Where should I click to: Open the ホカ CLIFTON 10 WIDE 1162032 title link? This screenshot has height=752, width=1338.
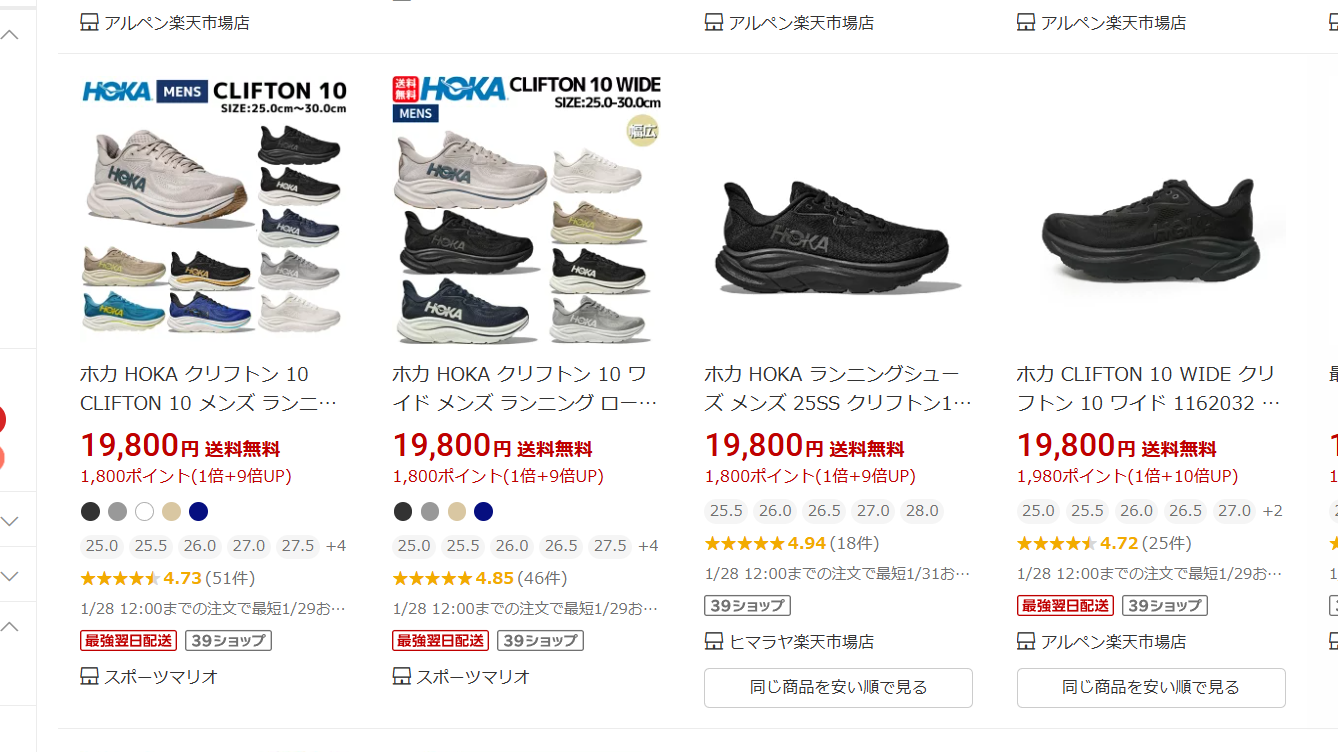pos(1146,388)
